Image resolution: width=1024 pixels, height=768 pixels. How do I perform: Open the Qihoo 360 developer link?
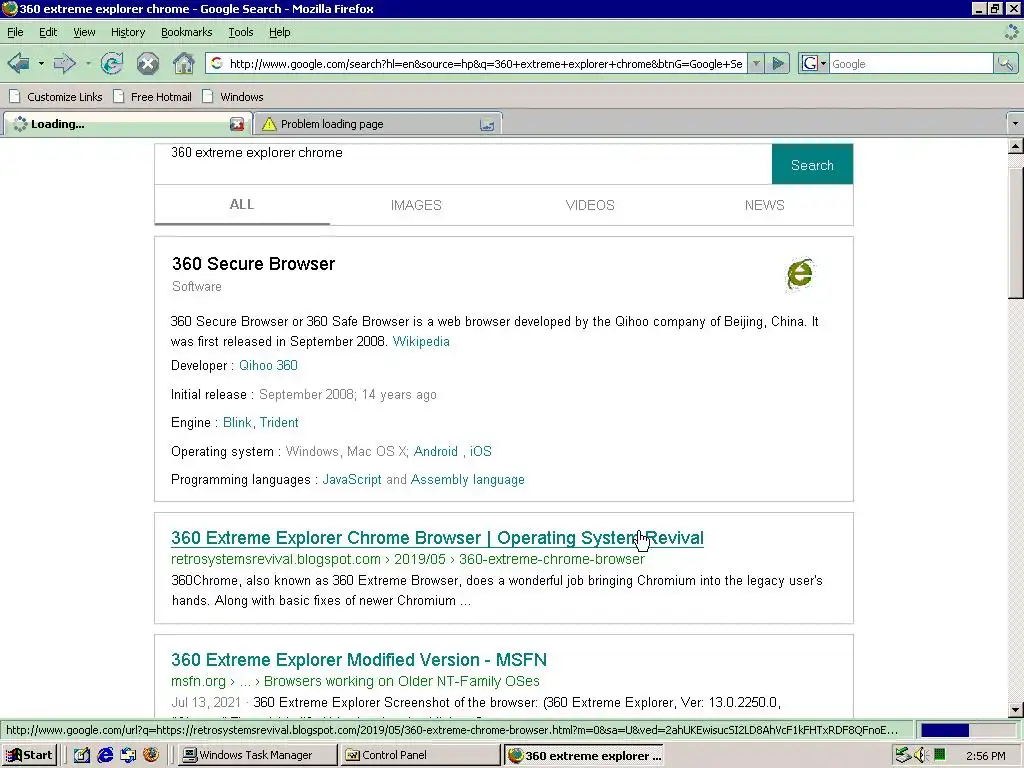268,365
